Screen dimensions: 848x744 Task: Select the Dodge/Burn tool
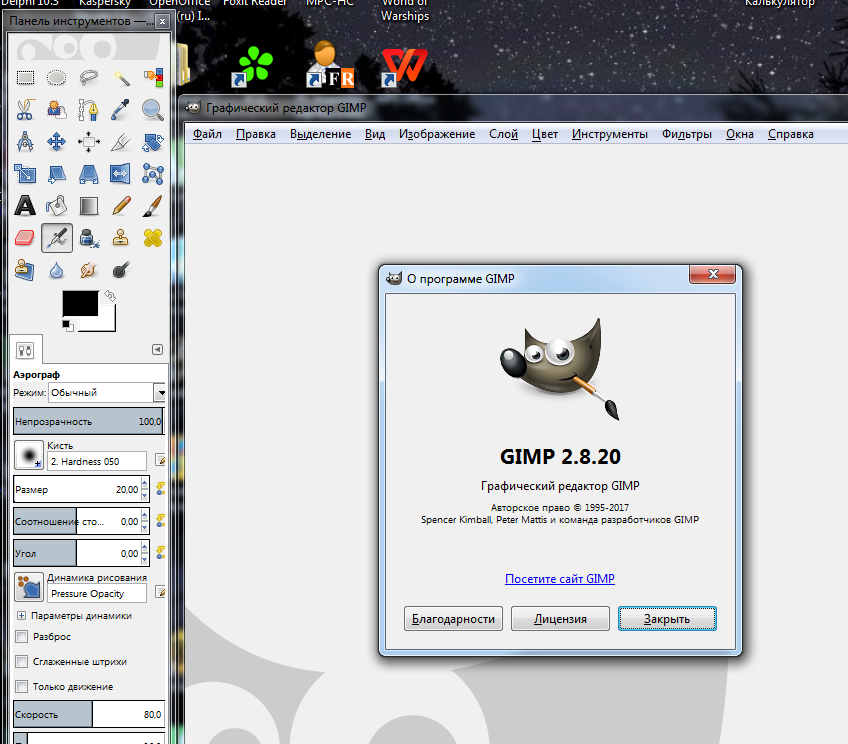[x=121, y=270]
